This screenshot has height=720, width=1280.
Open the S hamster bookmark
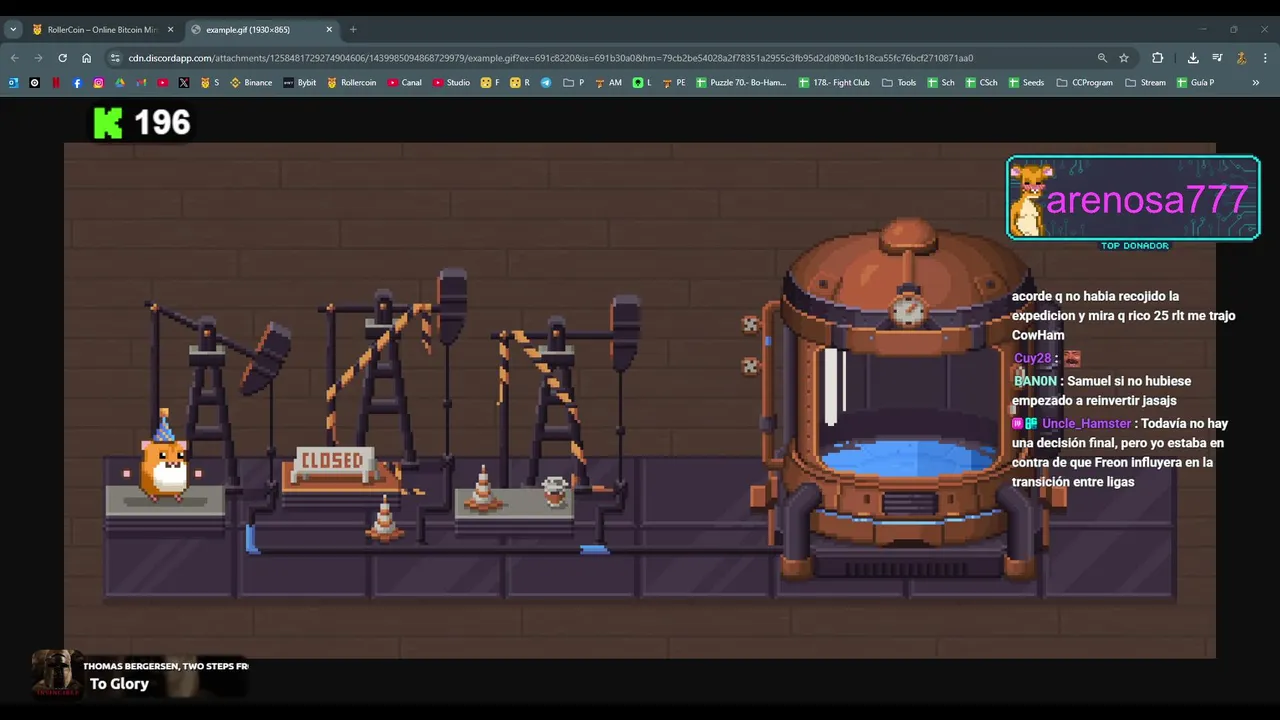(x=210, y=83)
